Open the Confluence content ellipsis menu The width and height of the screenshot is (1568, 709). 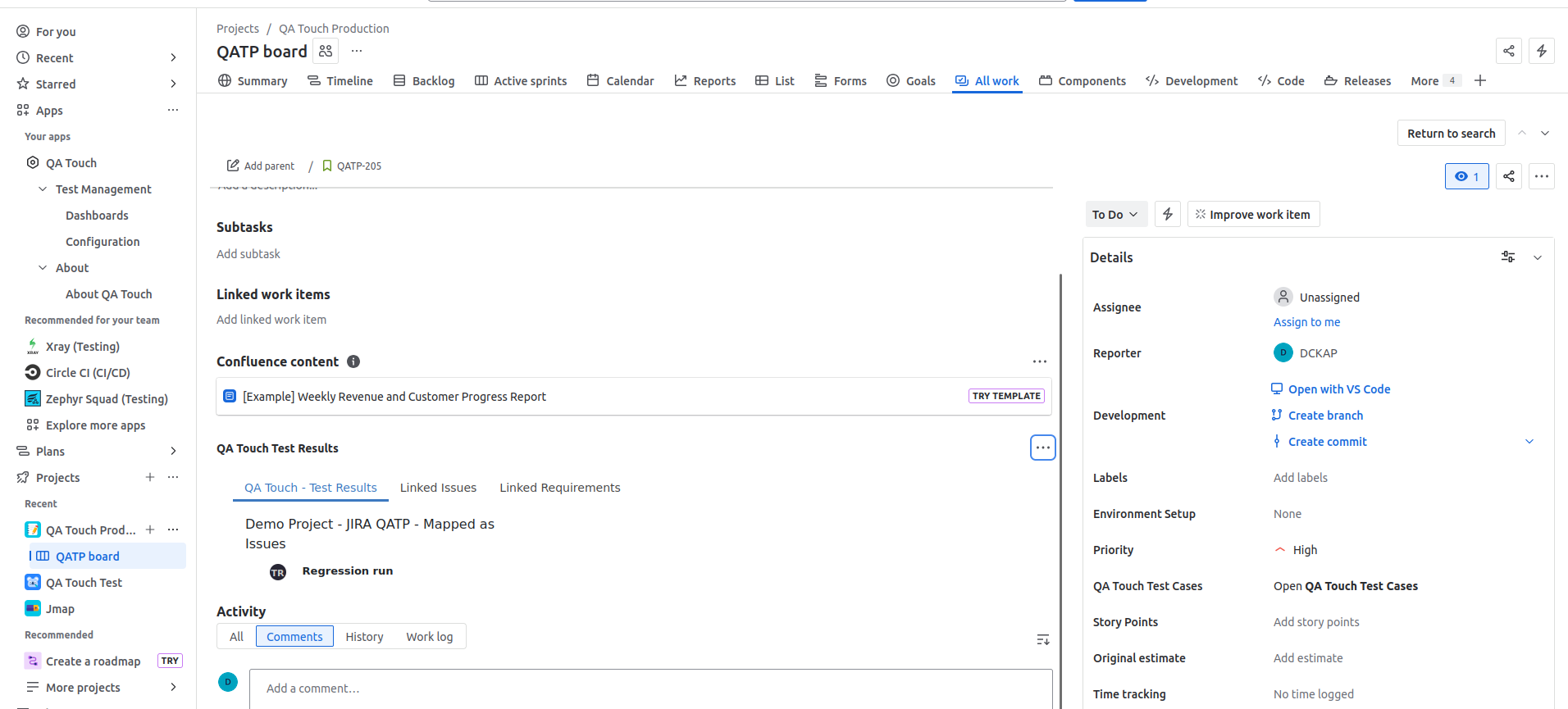pos(1040,361)
